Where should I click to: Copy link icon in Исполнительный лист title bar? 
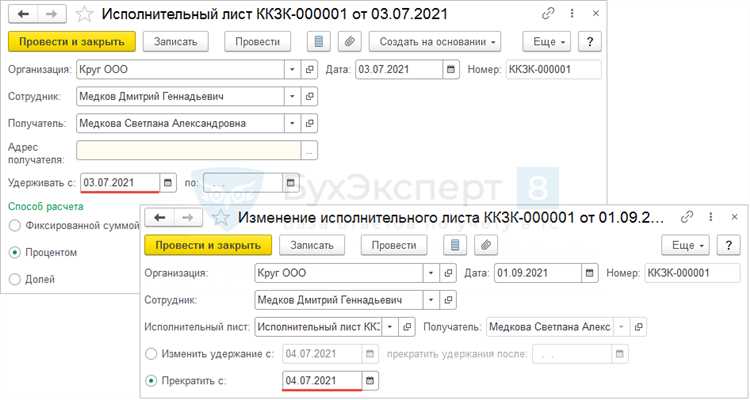coord(548,14)
